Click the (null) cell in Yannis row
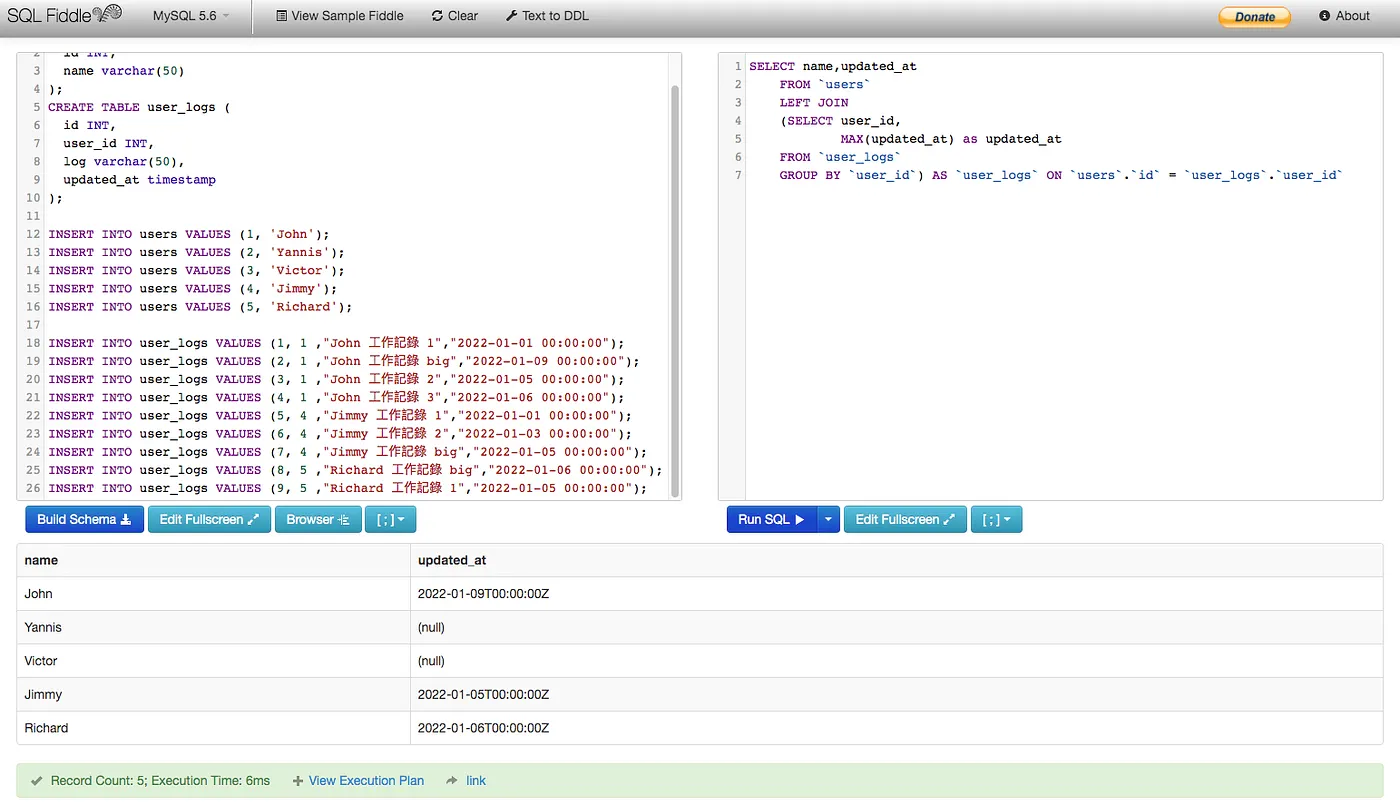This screenshot has height=808, width=1400. click(x=896, y=627)
